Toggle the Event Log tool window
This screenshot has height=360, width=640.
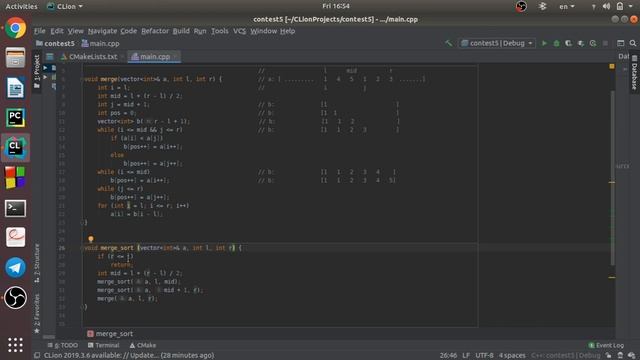(x=606, y=345)
